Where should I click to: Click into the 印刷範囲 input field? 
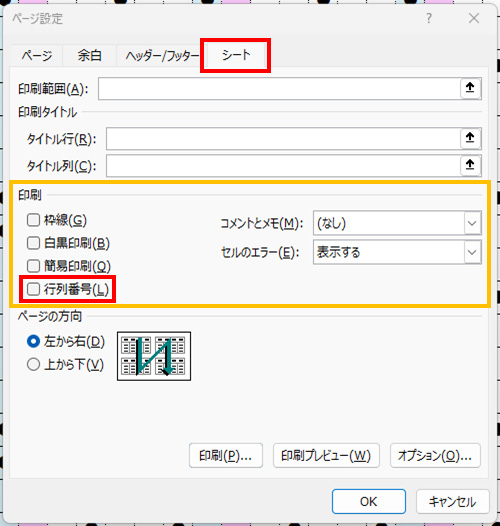(x=280, y=89)
